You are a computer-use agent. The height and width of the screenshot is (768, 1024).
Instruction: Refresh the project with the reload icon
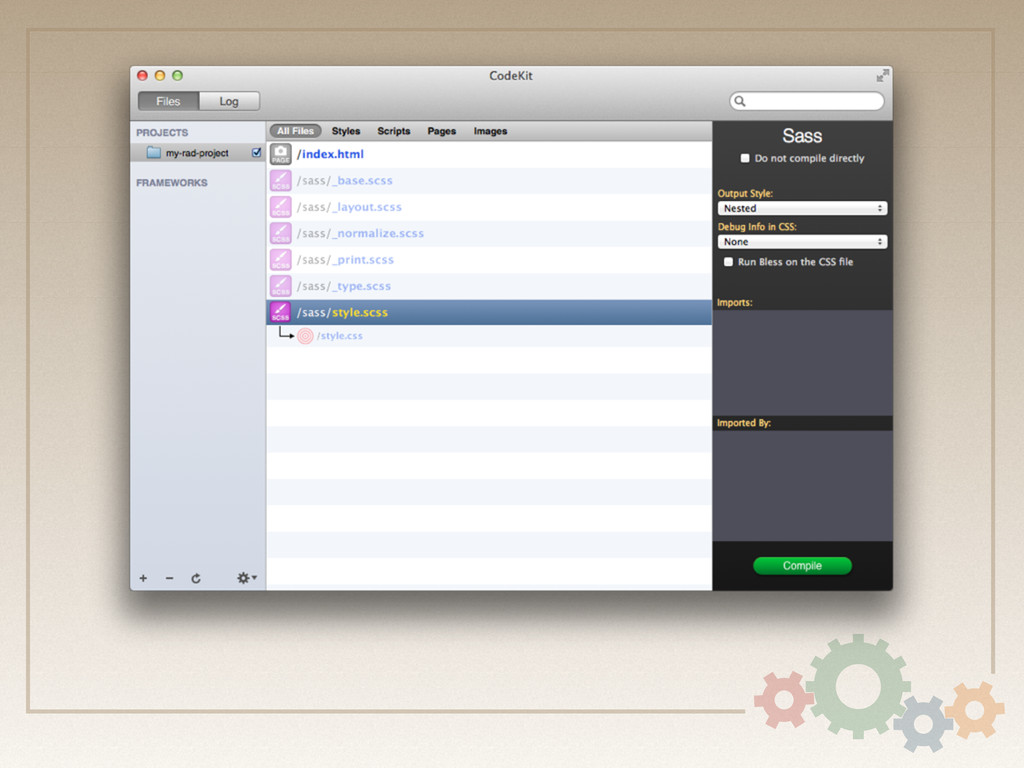196,578
